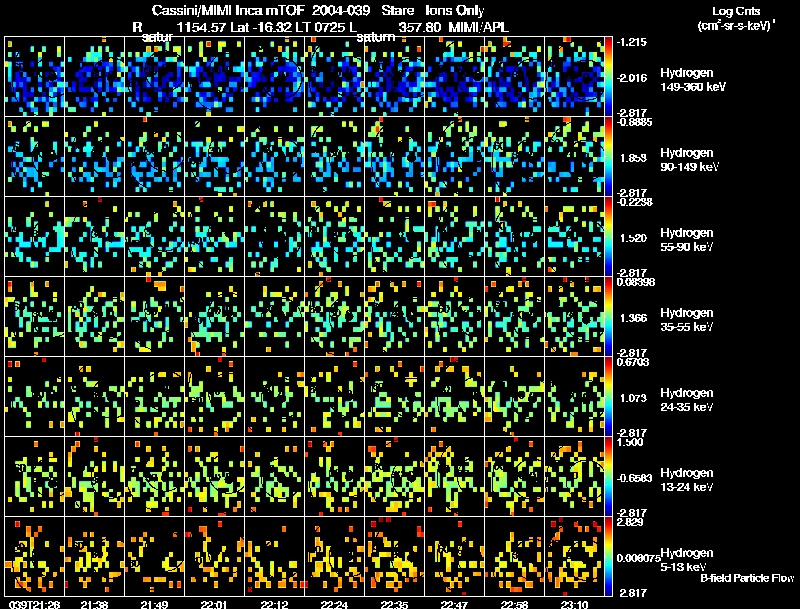Click the -2.016 colorbar value
This screenshot has width=800, height=609.
632,78
